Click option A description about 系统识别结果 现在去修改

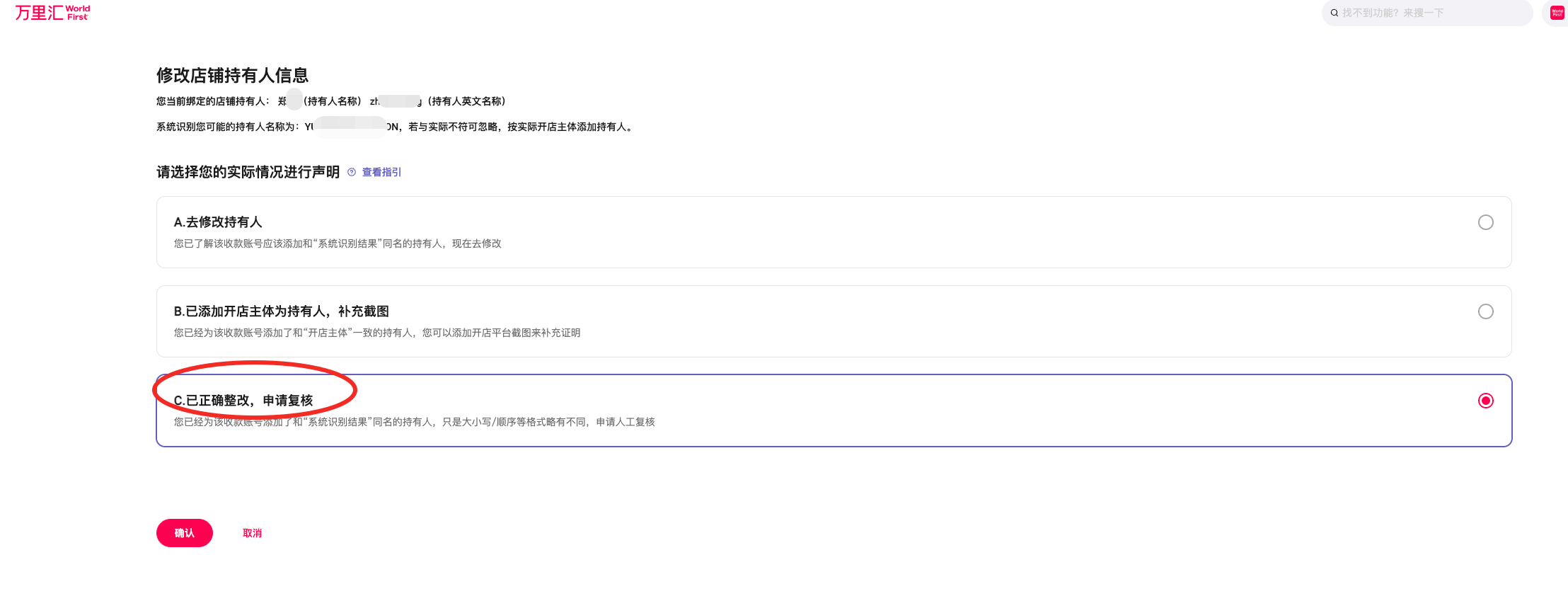(338, 243)
